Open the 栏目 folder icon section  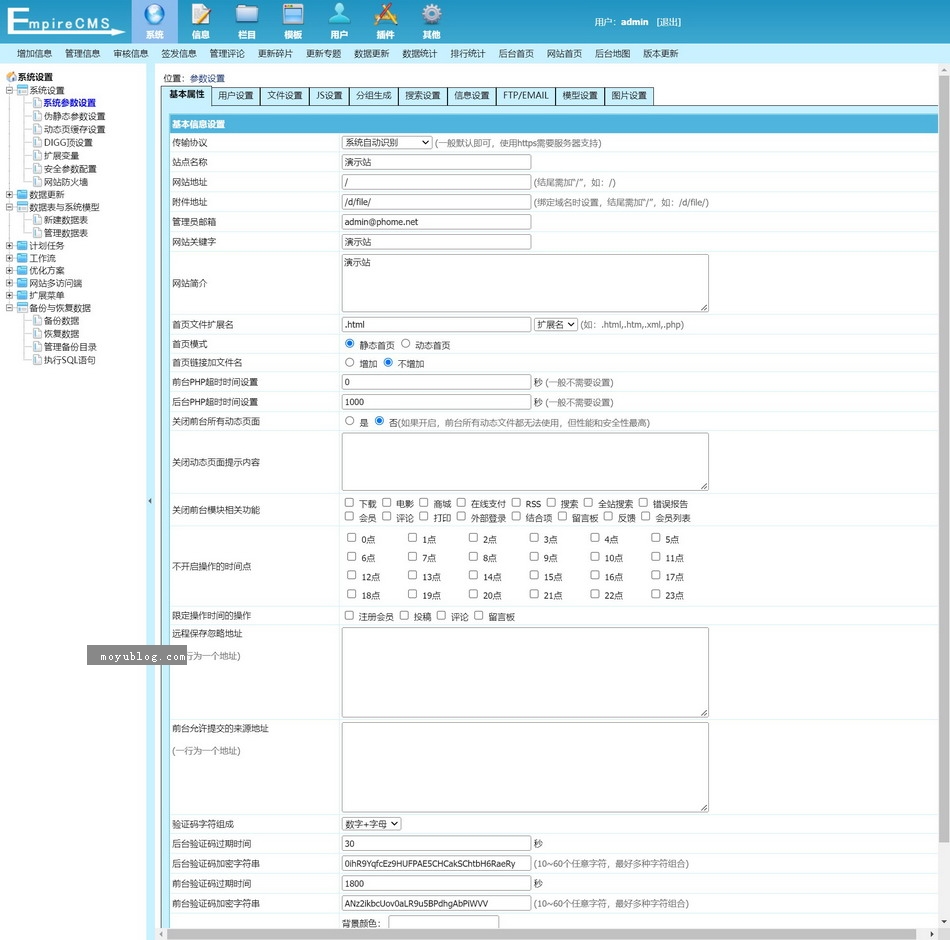click(x=247, y=21)
